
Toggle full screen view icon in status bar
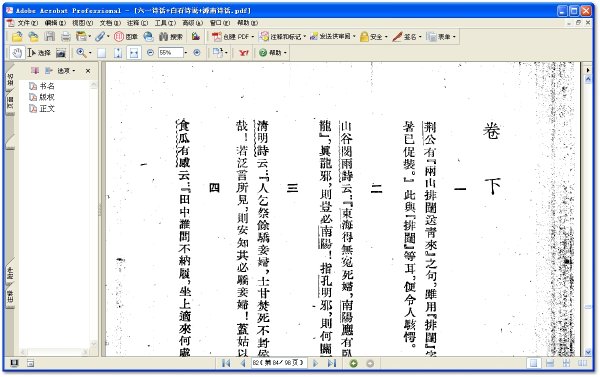[14, 363]
